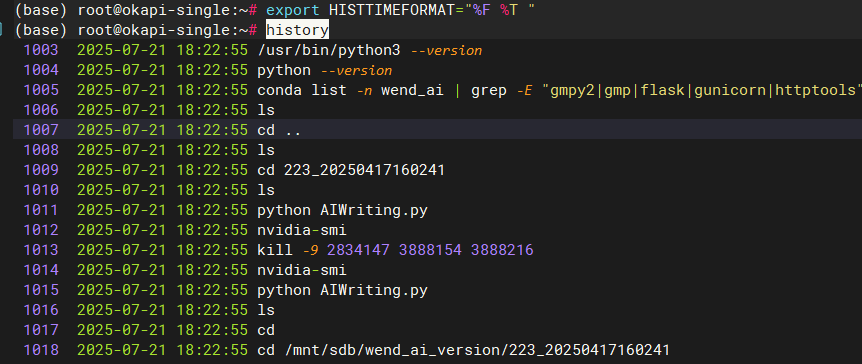Select the cd 223_20250417160241 command
Image resolution: width=862 pixels, height=364 pixels.
351,170
